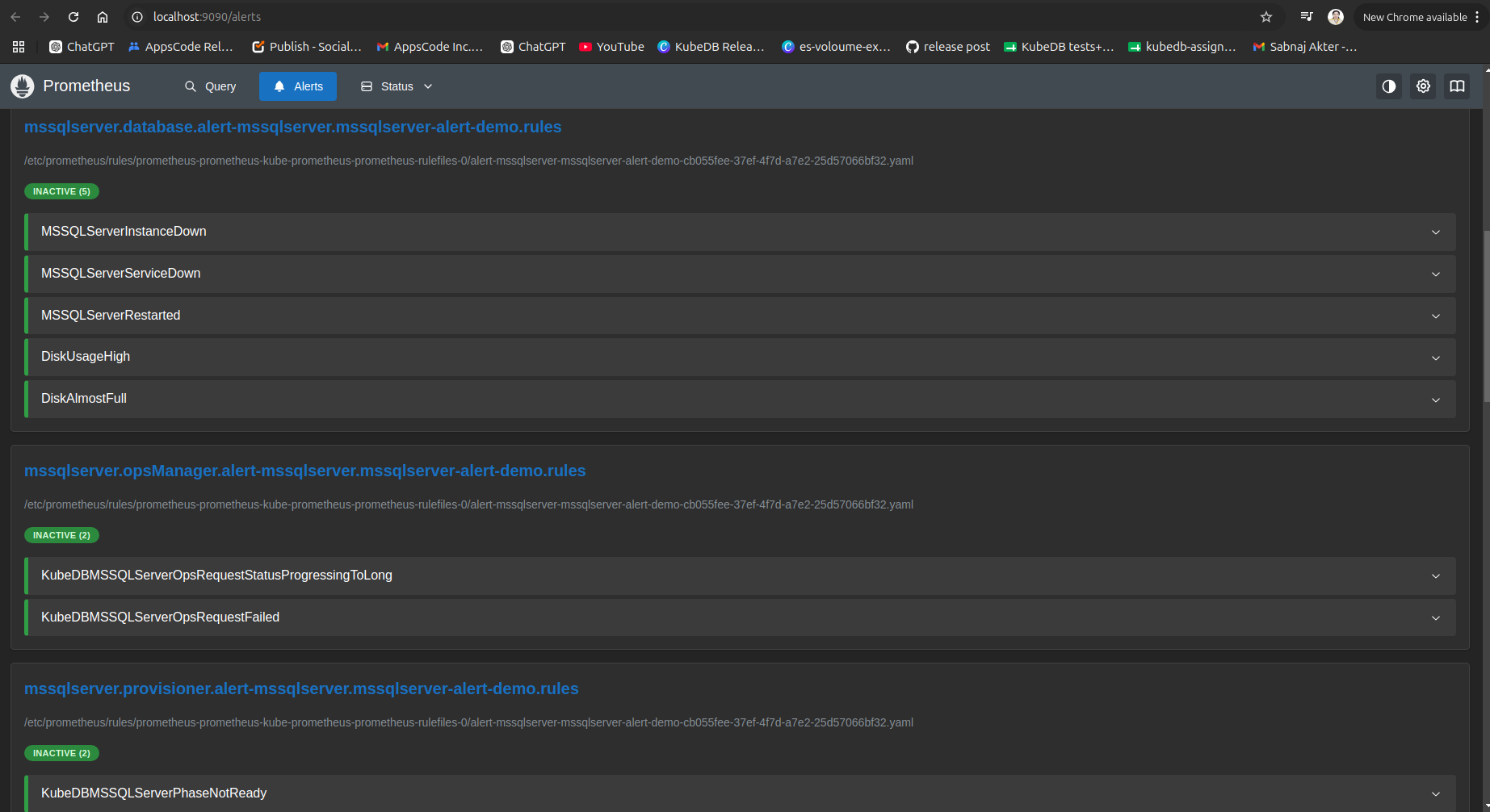Expand KubeDBMSSQLServerOpsRequestStatusProgressingToLong rule
Viewport: 1490px width, 812px height.
741,576
